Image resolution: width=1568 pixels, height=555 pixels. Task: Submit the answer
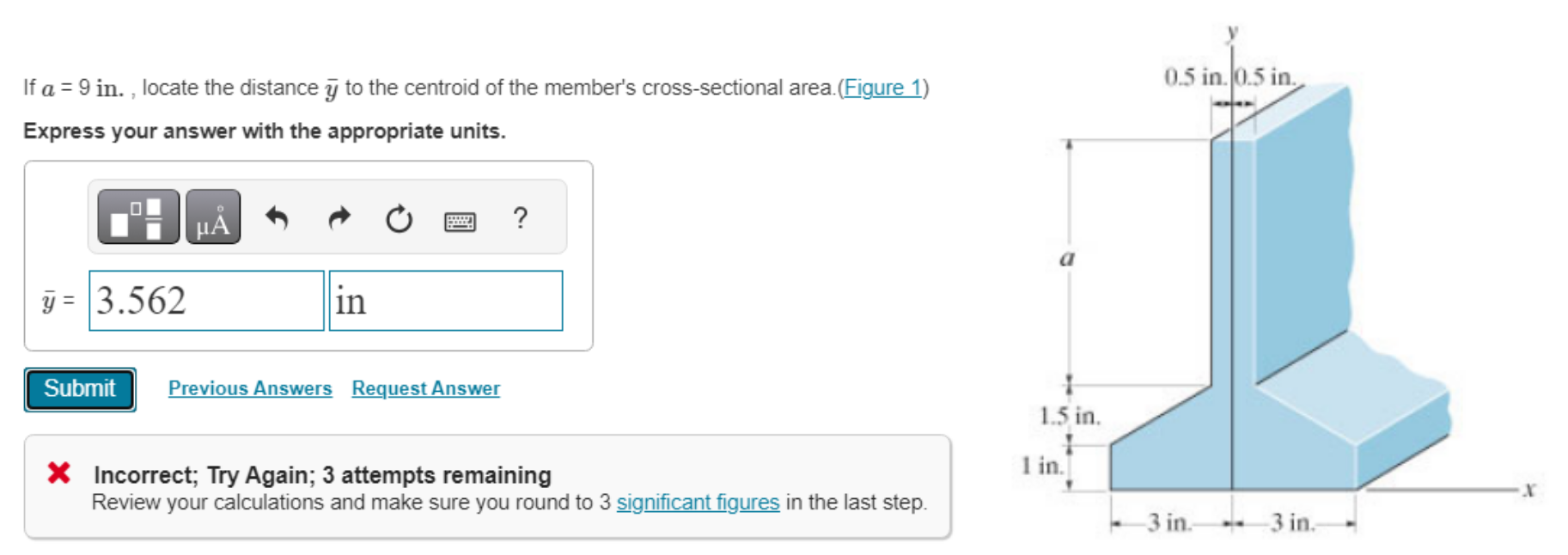click(x=79, y=388)
